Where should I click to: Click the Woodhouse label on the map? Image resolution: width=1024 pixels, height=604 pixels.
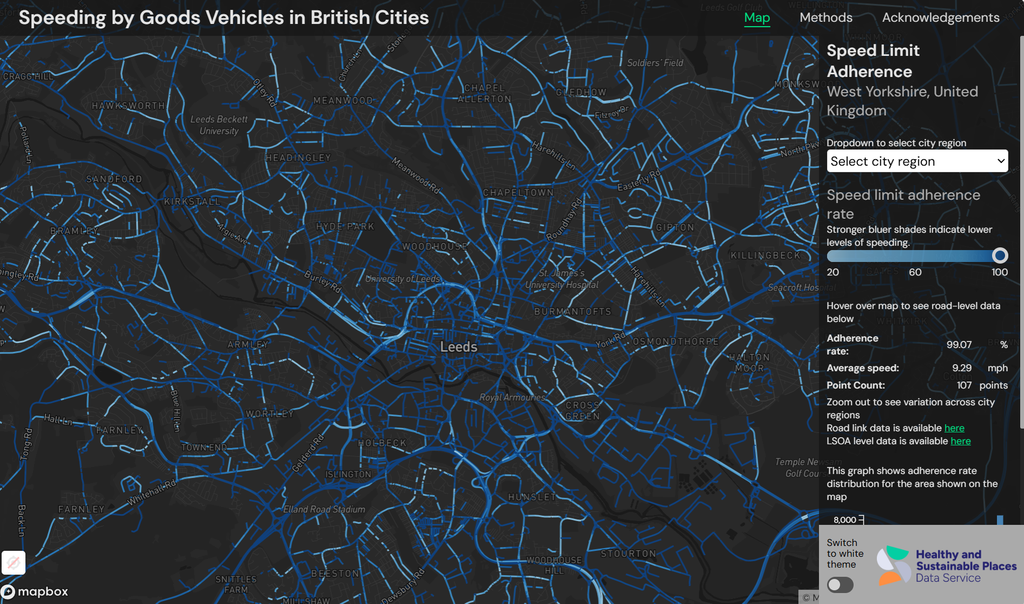[x=434, y=247]
